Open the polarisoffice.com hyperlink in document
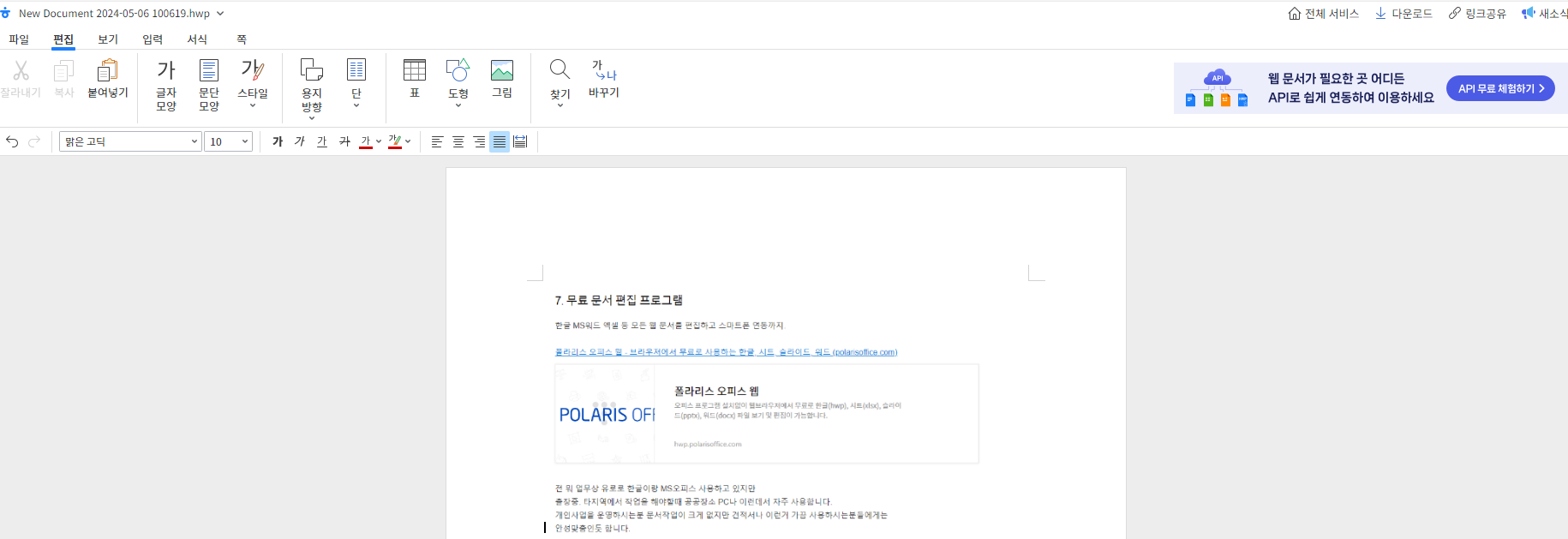Screen dimensions: 1568x539 726,352
